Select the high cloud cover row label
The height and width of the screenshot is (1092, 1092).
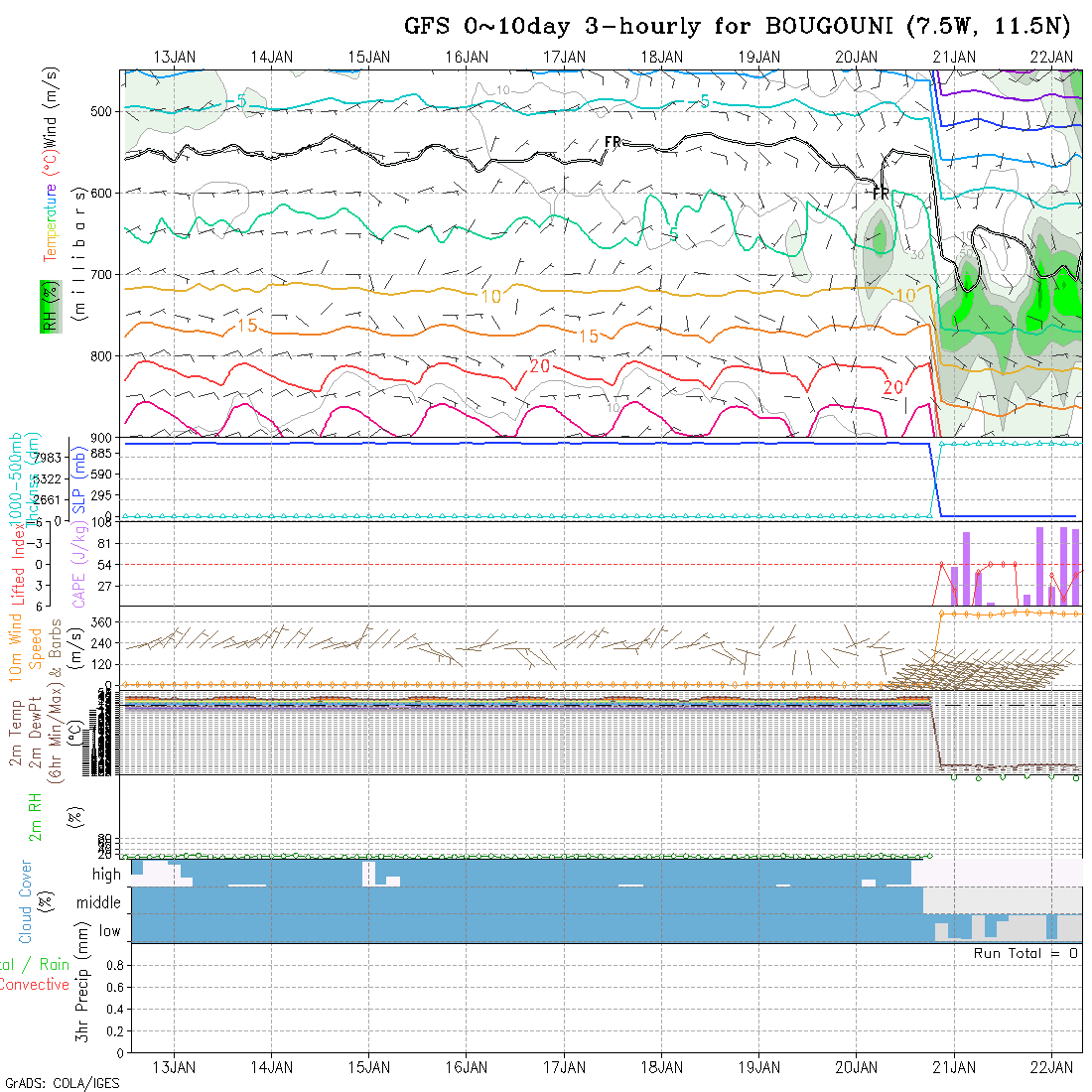pos(106,875)
